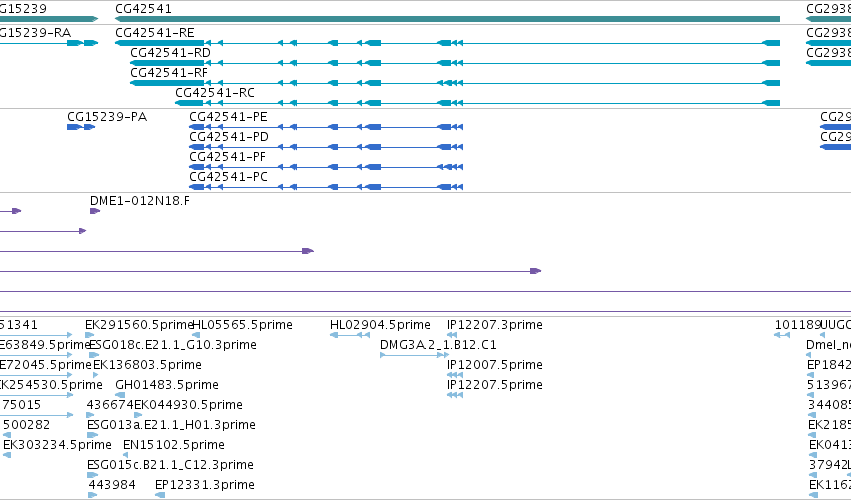Click the DMG3A.2_1.B12.C1 feature glyph
Screen dimensions: 851x500
pyautogui.click(x=415, y=355)
